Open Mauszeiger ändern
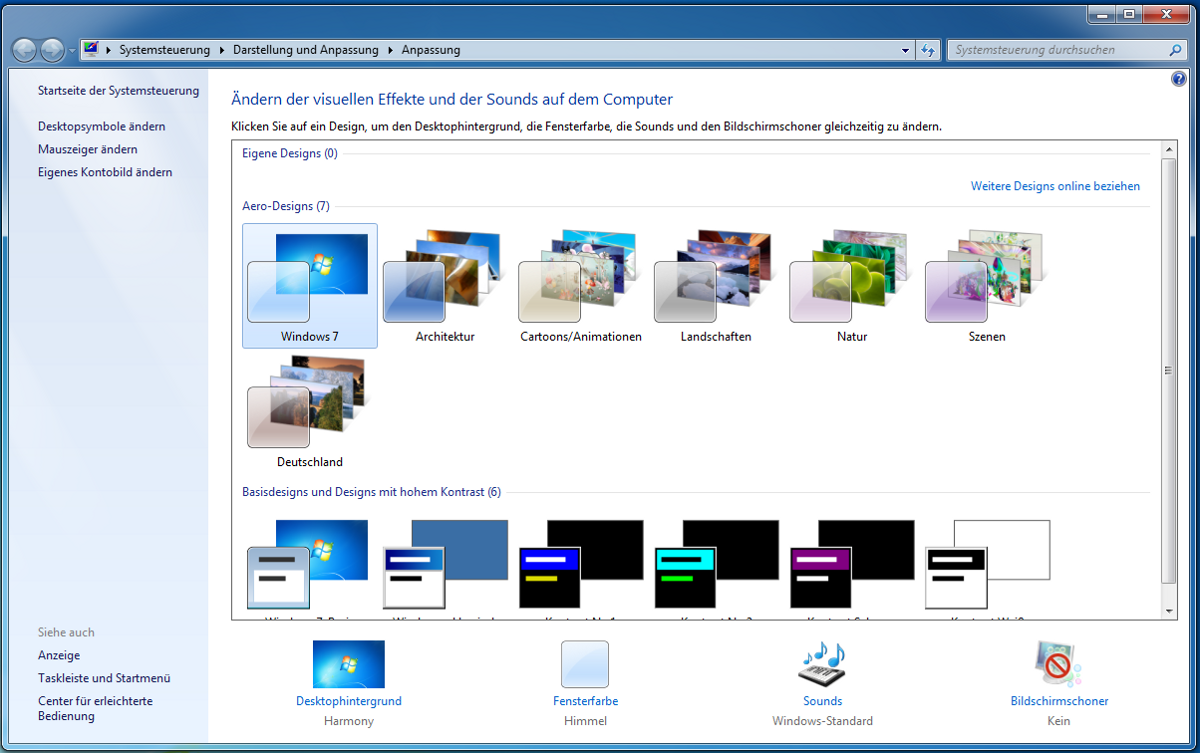 pyautogui.click(x=88, y=149)
